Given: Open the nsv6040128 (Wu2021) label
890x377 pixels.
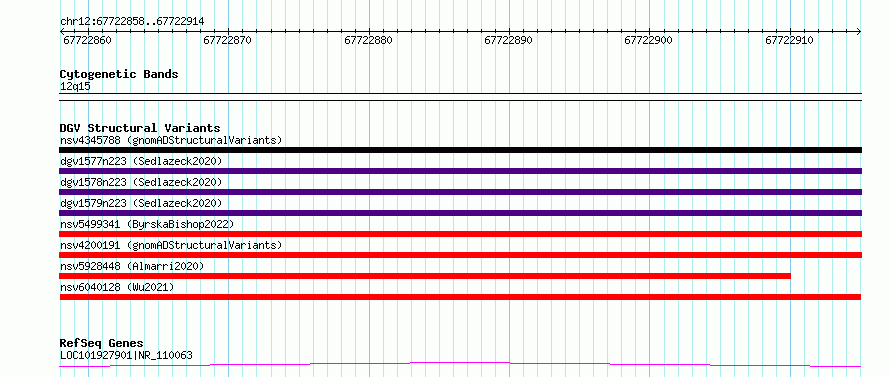Looking at the screenshot, I should tap(117, 287).
